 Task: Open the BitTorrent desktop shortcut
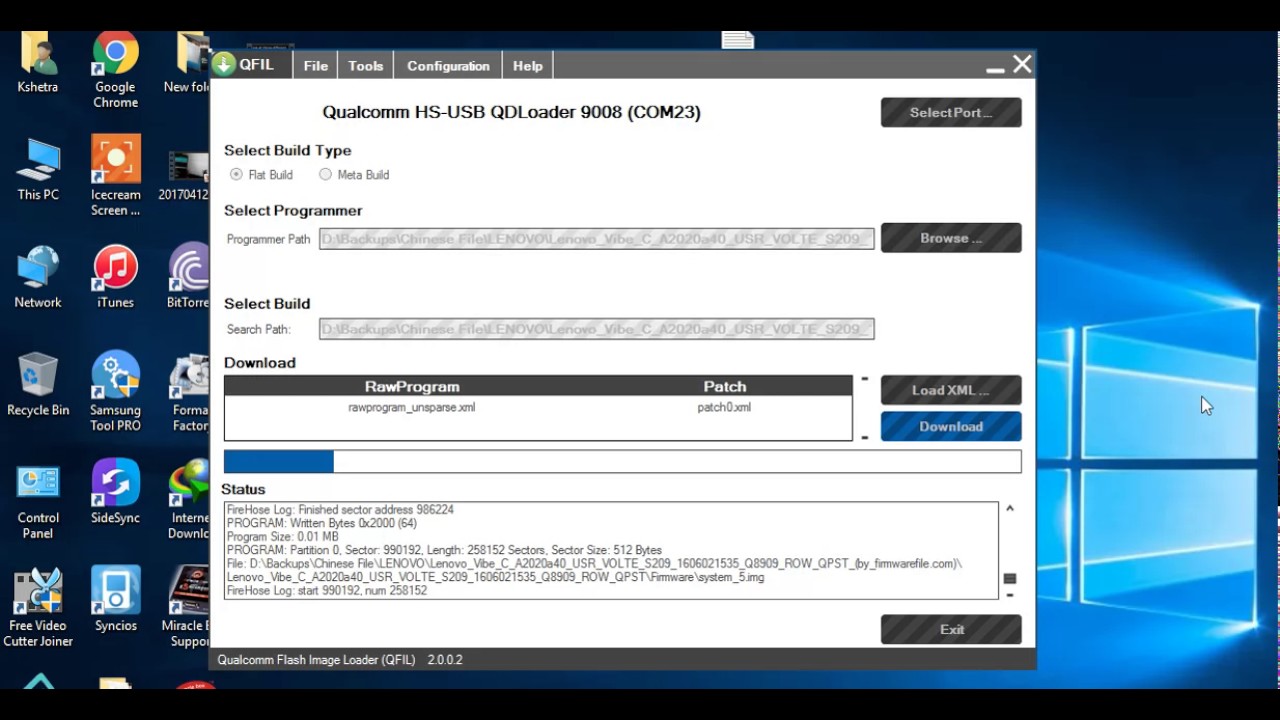[188, 277]
